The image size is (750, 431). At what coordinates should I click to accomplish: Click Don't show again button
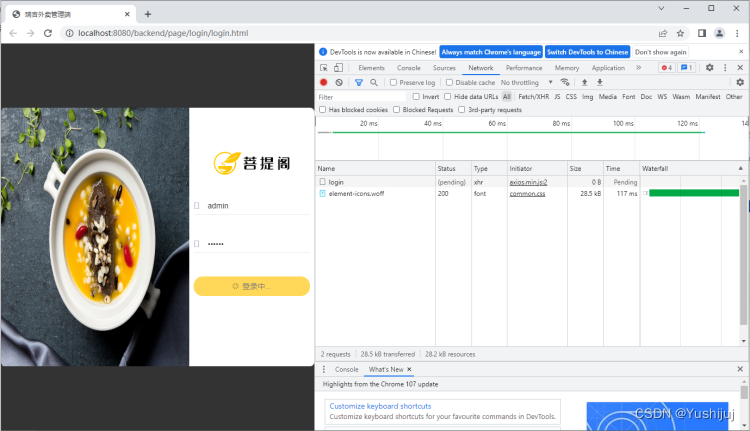pyautogui.click(x=661, y=52)
